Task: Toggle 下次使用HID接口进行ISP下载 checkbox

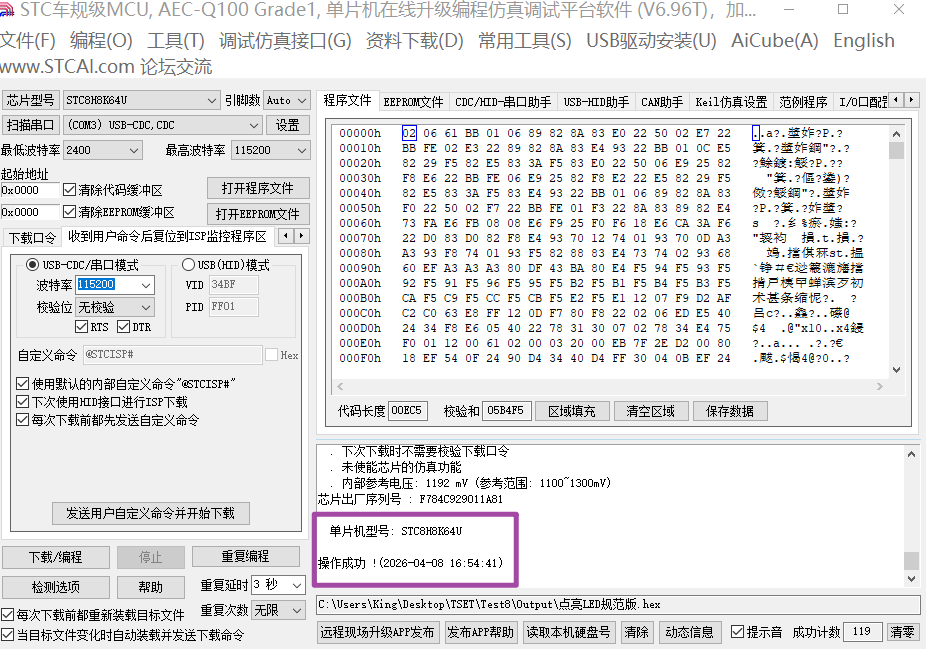Action: 22,402
